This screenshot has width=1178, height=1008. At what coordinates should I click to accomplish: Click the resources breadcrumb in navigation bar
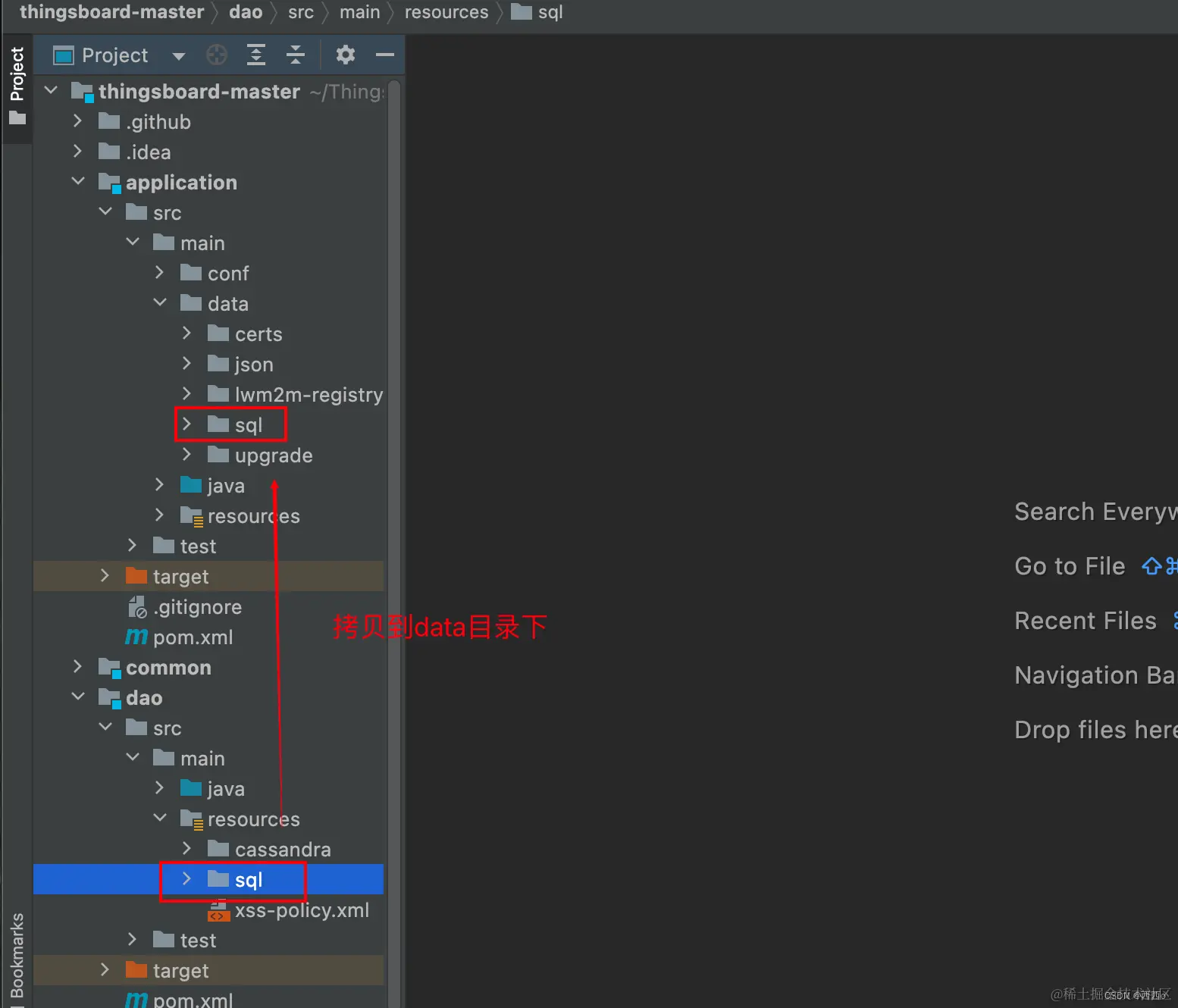click(446, 12)
